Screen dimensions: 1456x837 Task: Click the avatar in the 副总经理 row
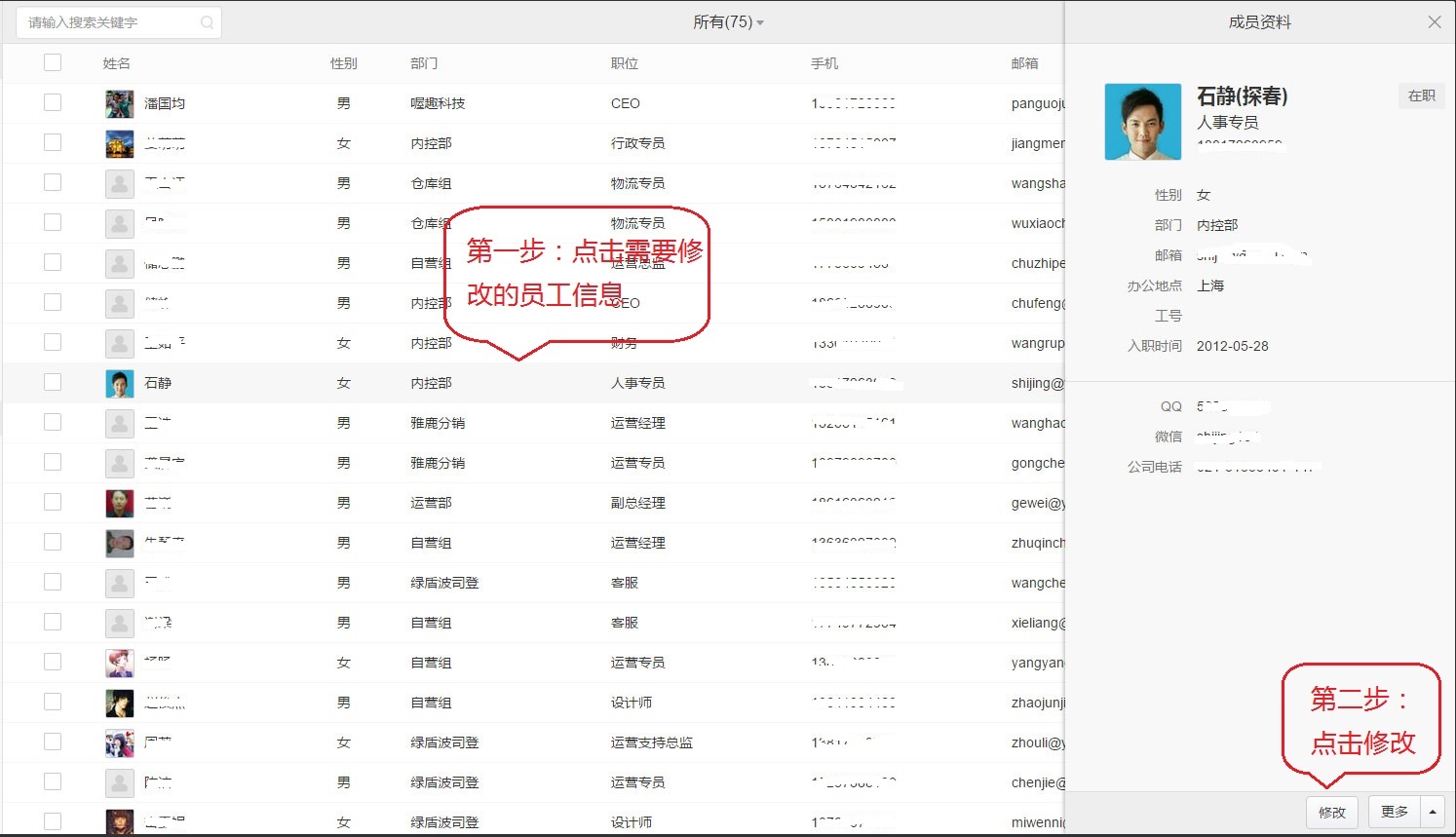click(119, 503)
